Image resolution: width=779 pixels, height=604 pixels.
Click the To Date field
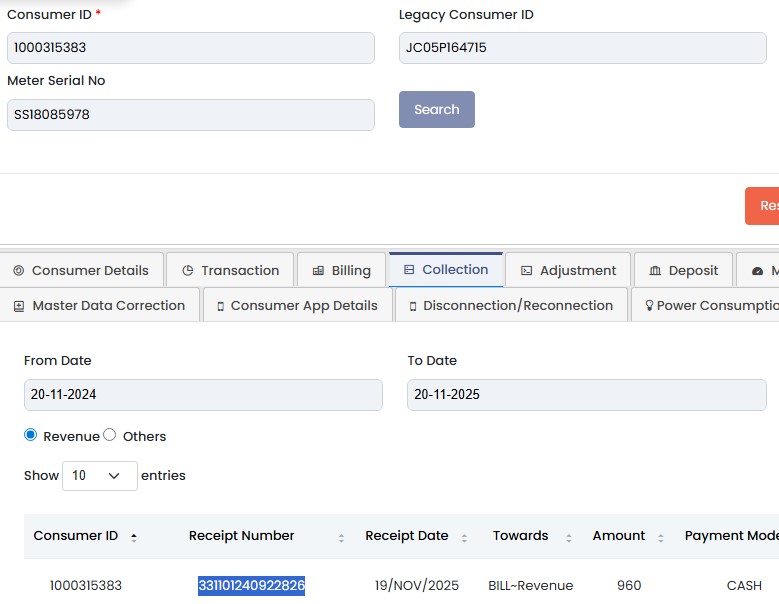click(587, 395)
